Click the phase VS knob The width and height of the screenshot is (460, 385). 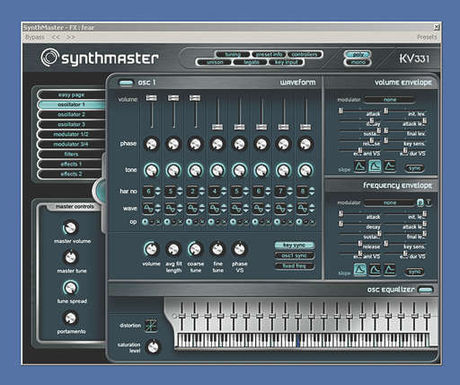239,249
